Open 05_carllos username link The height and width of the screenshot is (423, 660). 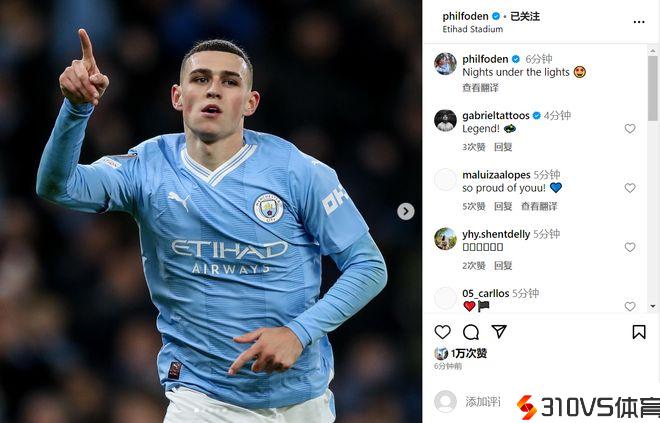(x=486, y=293)
